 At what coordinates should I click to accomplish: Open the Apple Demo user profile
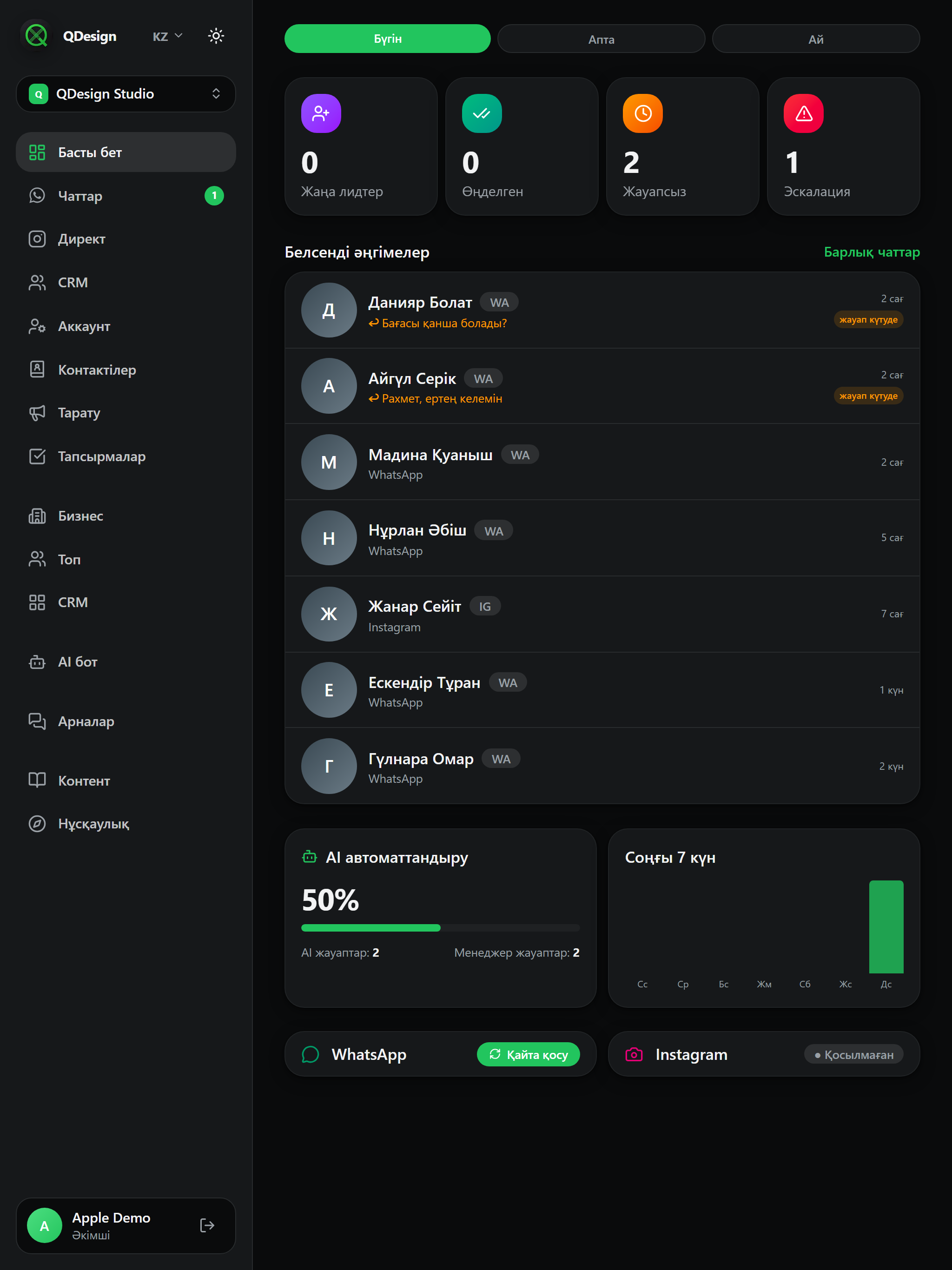pyautogui.click(x=126, y=1225)
